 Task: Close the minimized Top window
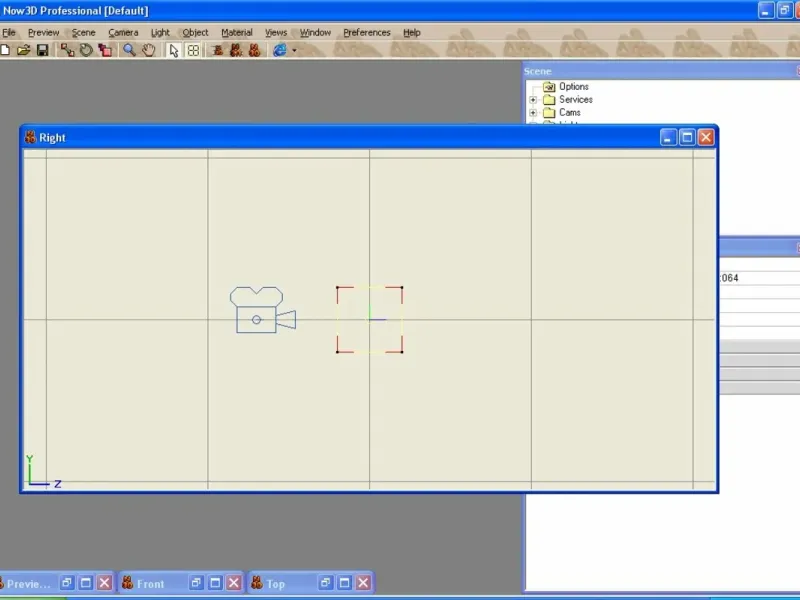(x=364, y=583)
